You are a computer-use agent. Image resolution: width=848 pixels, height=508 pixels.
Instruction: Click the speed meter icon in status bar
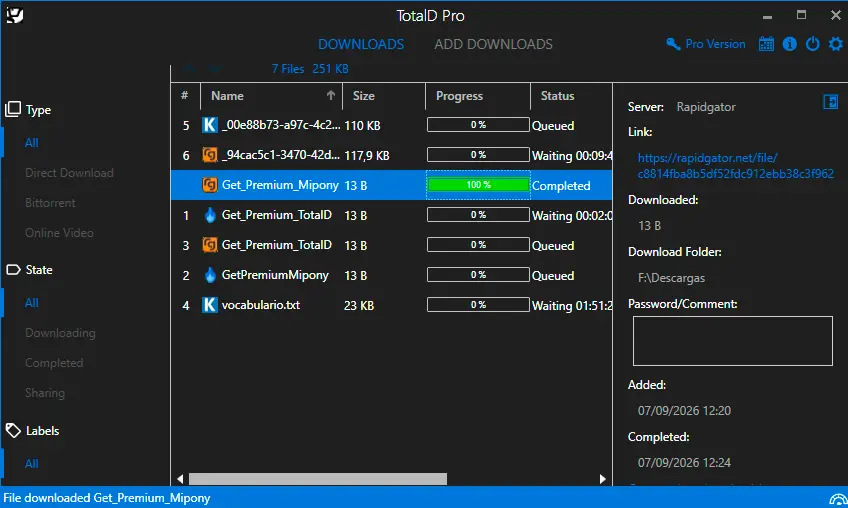pos(838,499)
